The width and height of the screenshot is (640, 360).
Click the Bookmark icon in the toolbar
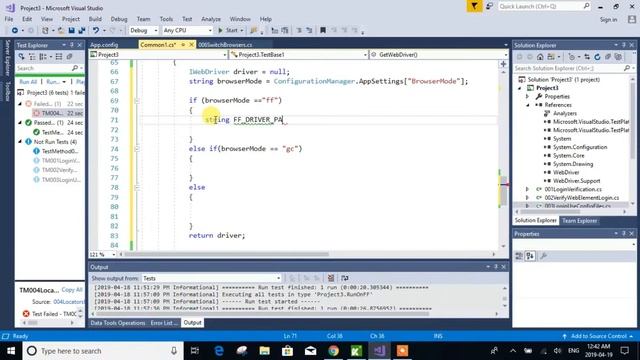point(323,31)
